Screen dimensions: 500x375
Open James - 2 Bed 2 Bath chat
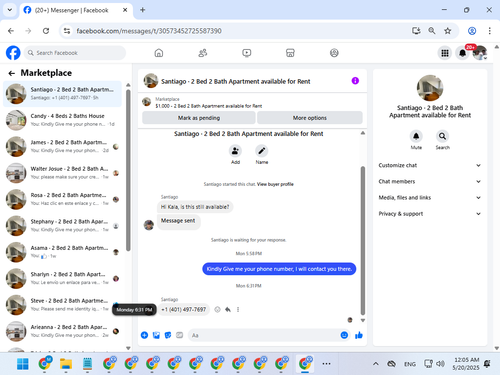point(62,146)
